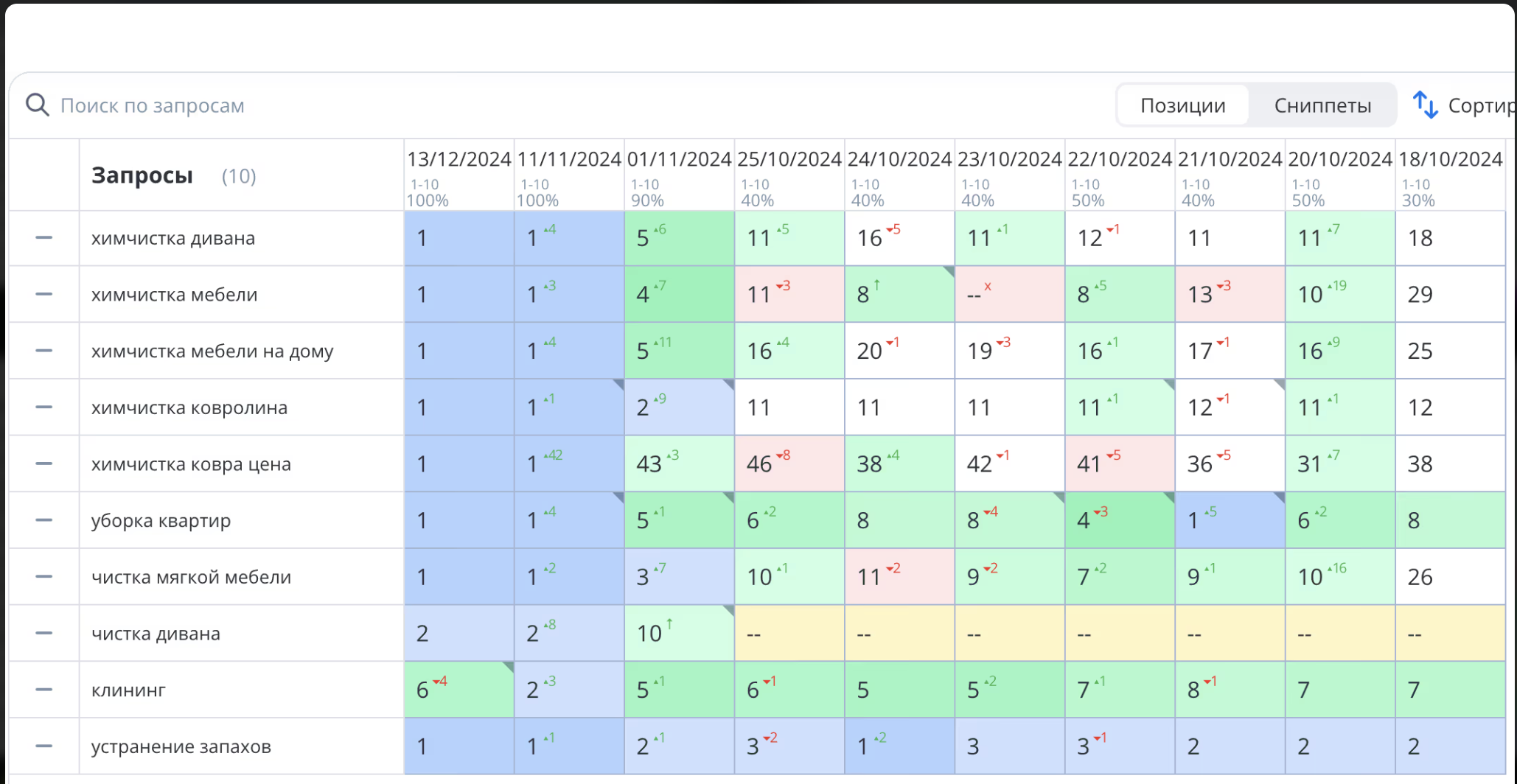The width and height of the screenshot is (1517, 784).
Task: Click minus icon beside химчистка мебели на дому
Action: pos(44,351)
